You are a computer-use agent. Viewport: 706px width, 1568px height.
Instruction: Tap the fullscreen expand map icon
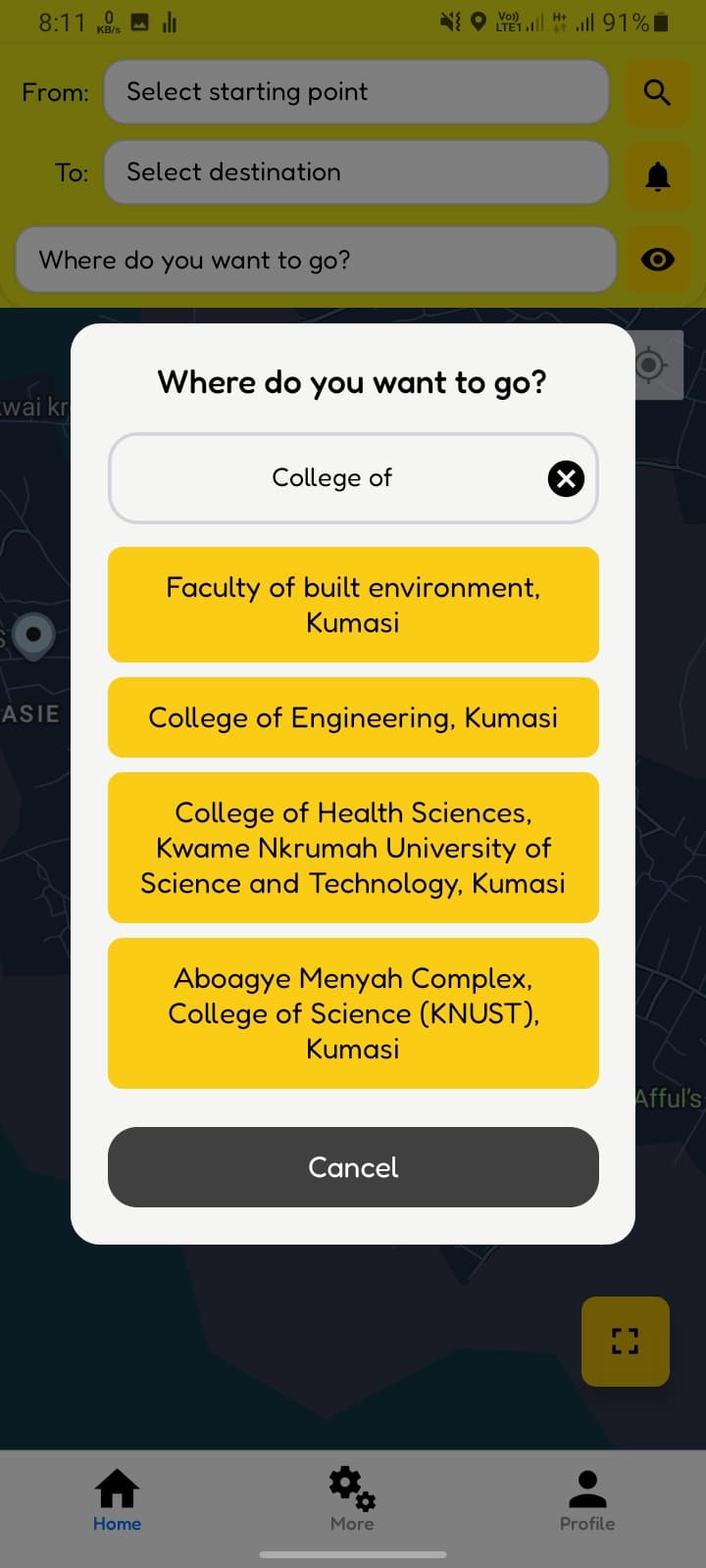[626, 1341]
